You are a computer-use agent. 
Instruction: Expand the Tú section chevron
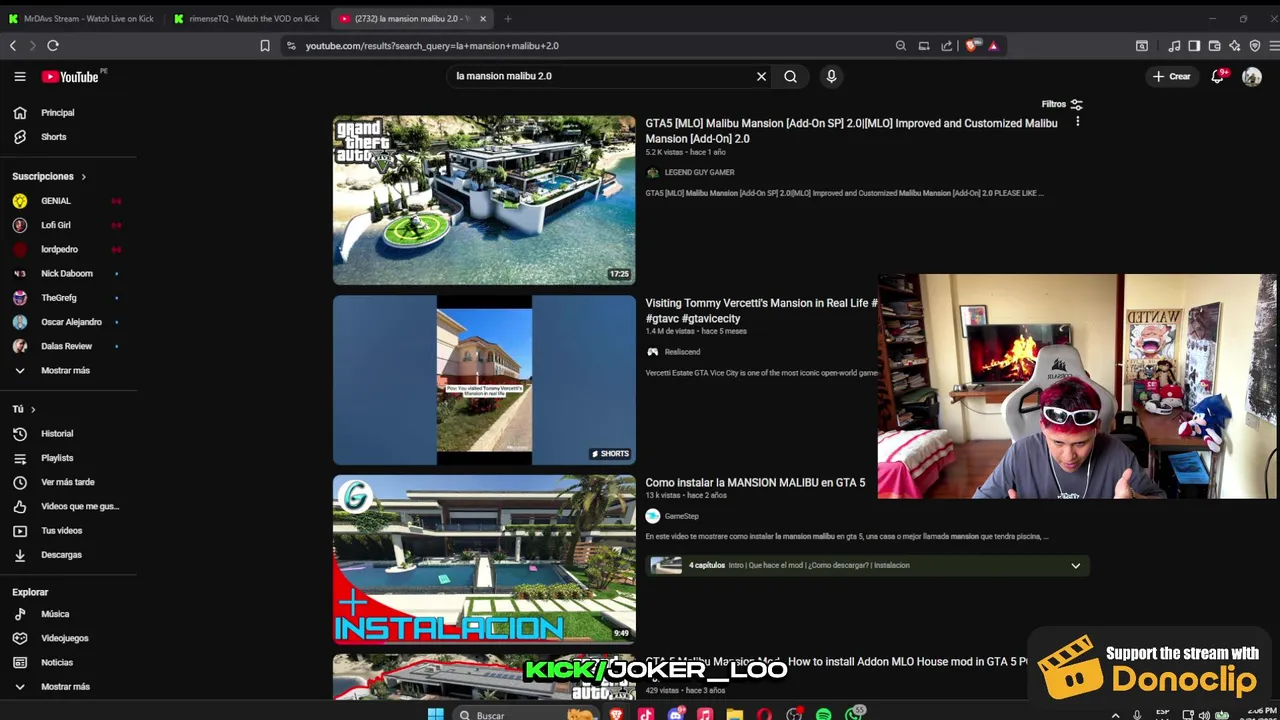[32, 409]
